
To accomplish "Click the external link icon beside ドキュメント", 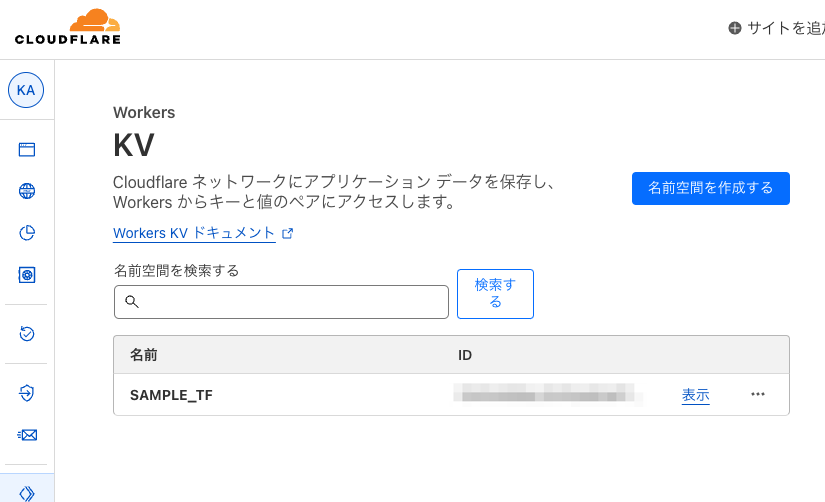I will [x=287, y=233].
